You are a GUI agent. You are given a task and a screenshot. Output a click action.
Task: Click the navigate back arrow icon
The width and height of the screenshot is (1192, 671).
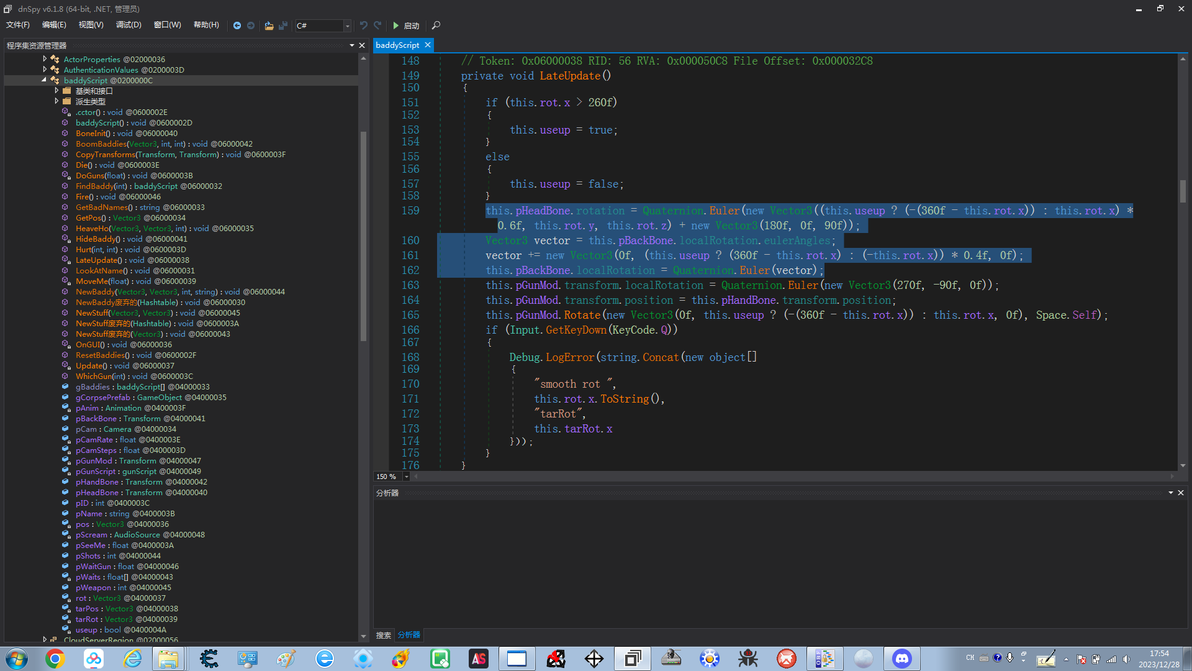tap(237, 25)
